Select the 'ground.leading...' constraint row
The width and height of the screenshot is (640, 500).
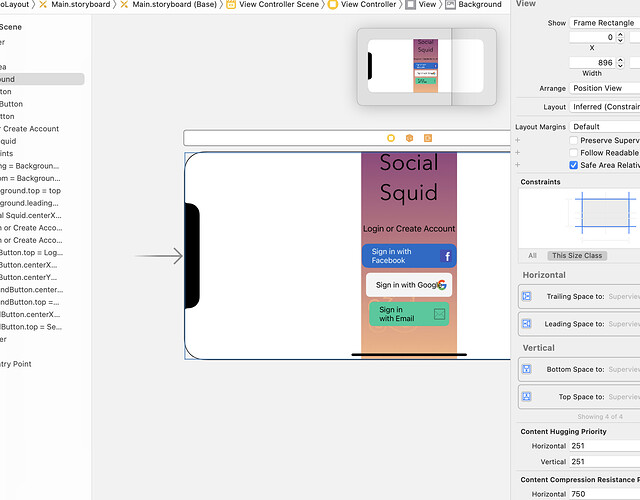click(42, 203)
